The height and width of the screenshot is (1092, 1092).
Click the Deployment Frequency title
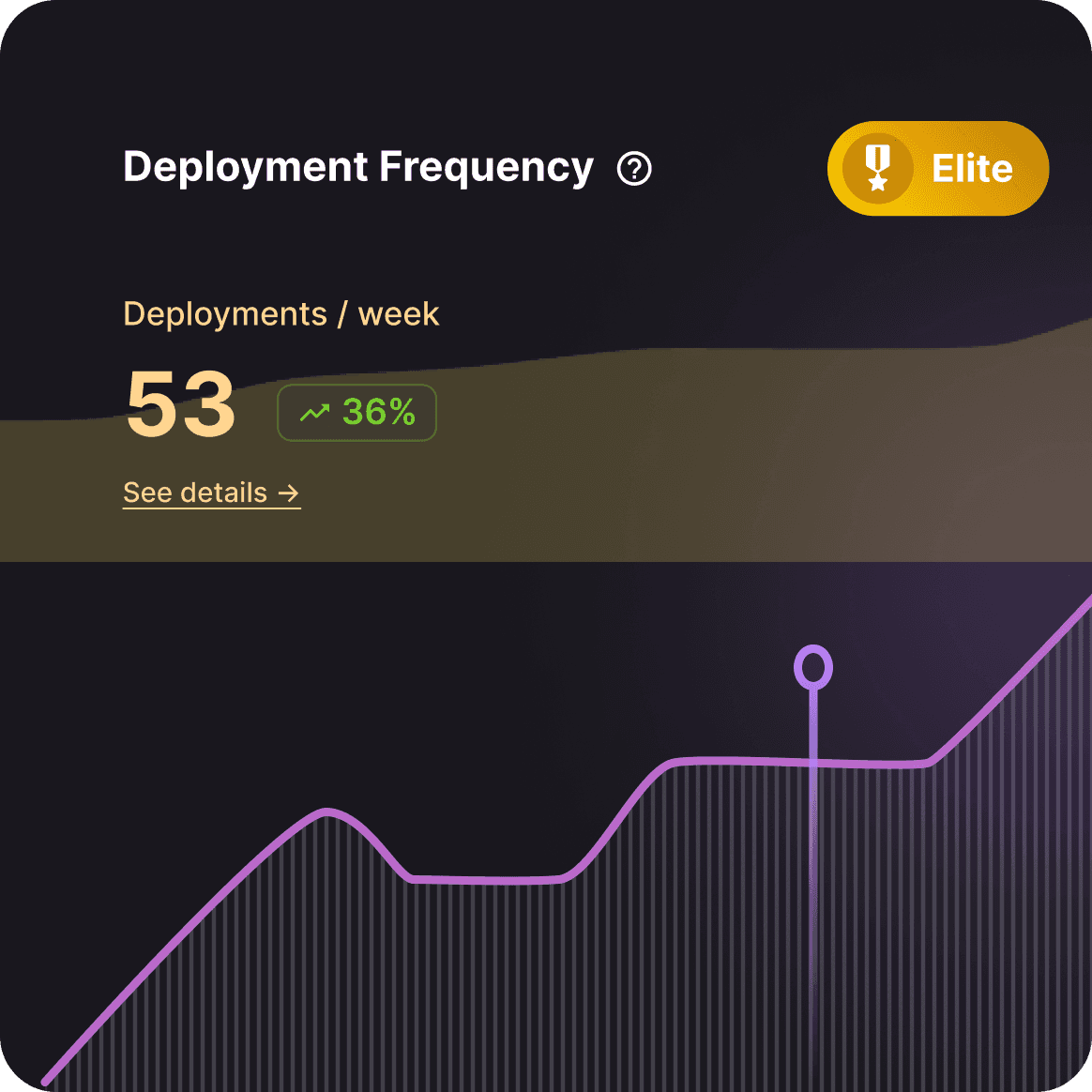[x=358, y=168]
